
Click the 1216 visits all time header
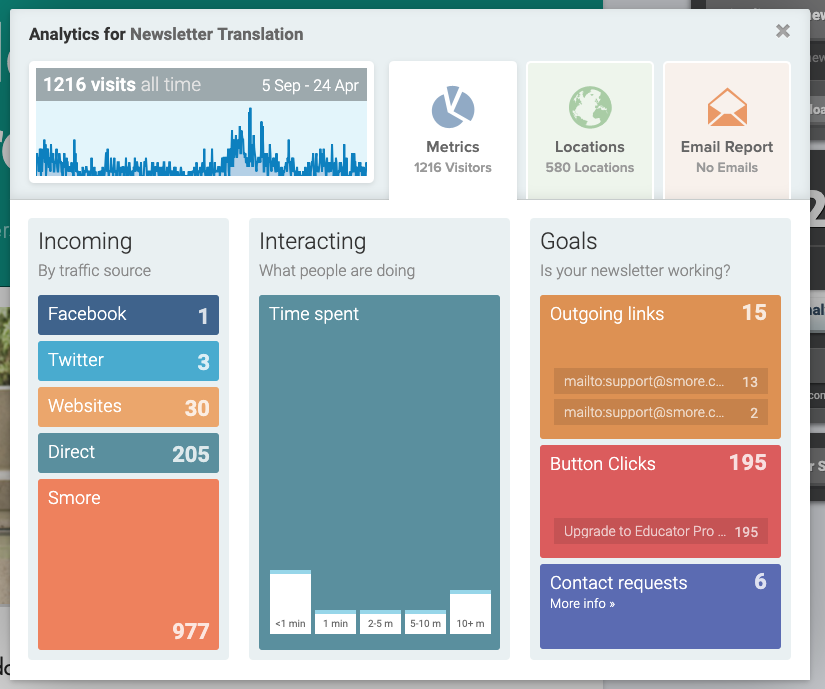coord(122,85)
